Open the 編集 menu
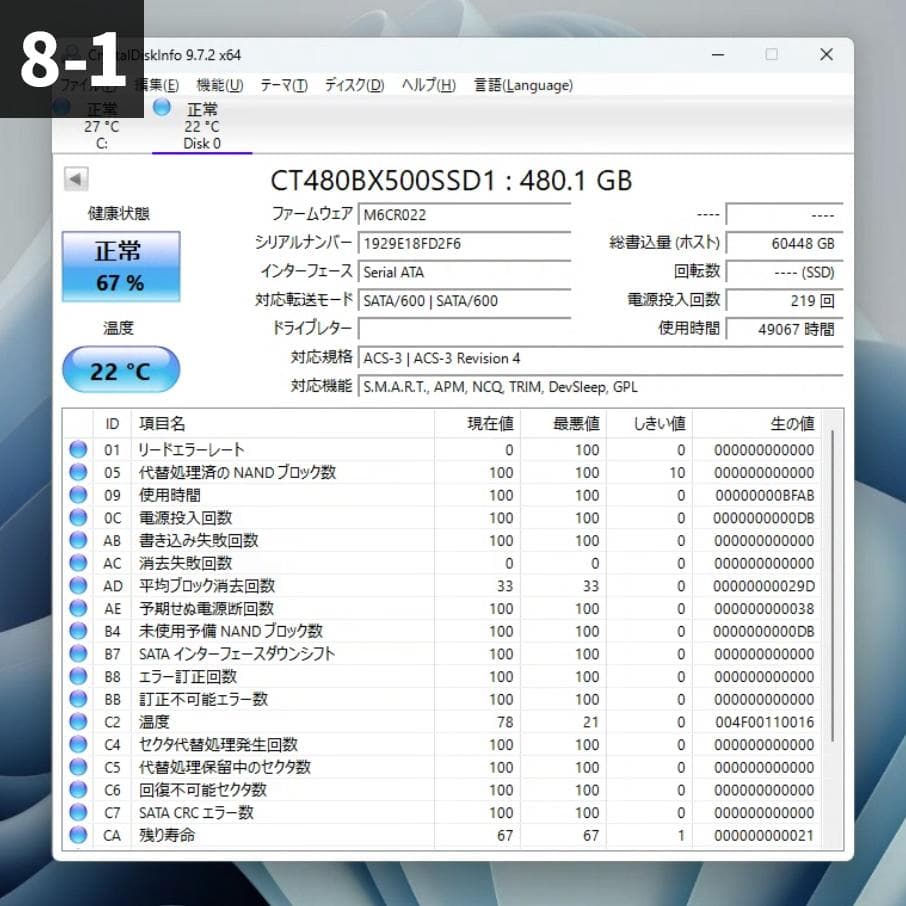This screenshot has width=906, height=906. coord(156,85)
